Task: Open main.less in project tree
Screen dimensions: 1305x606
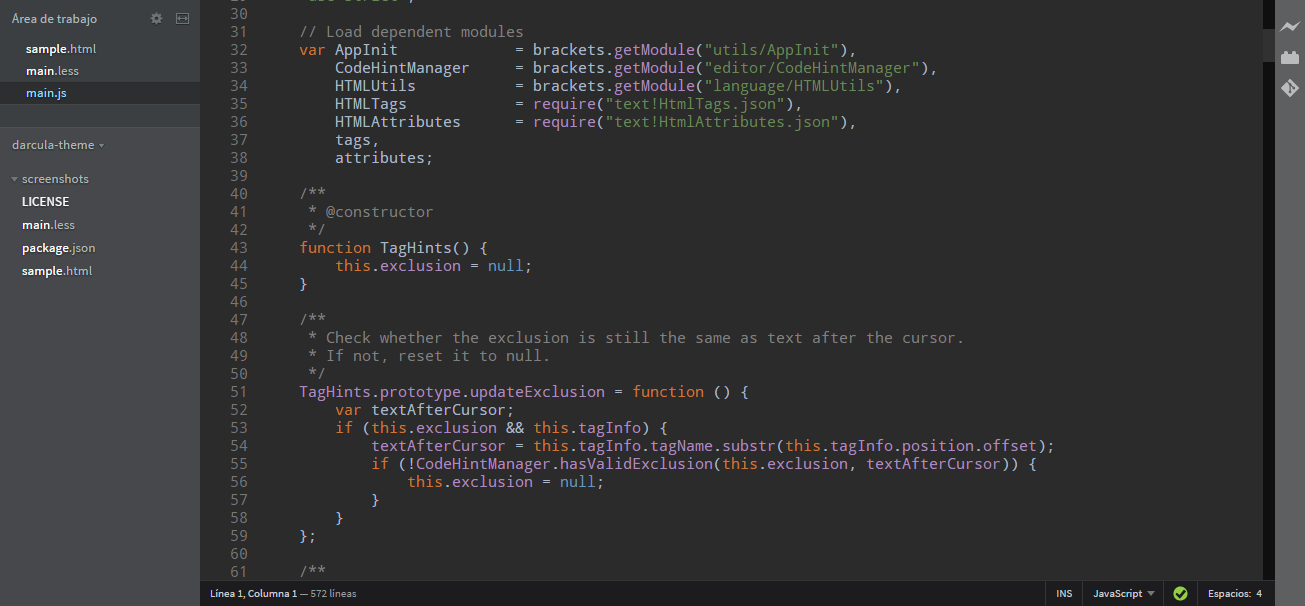Action: click(x=48, y=225)
